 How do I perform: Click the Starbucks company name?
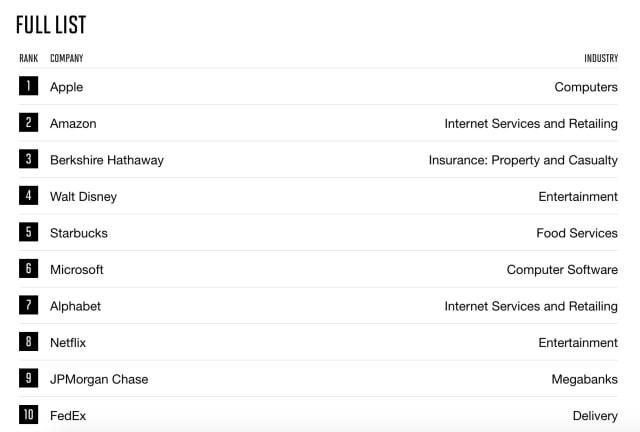click(78, 233)
